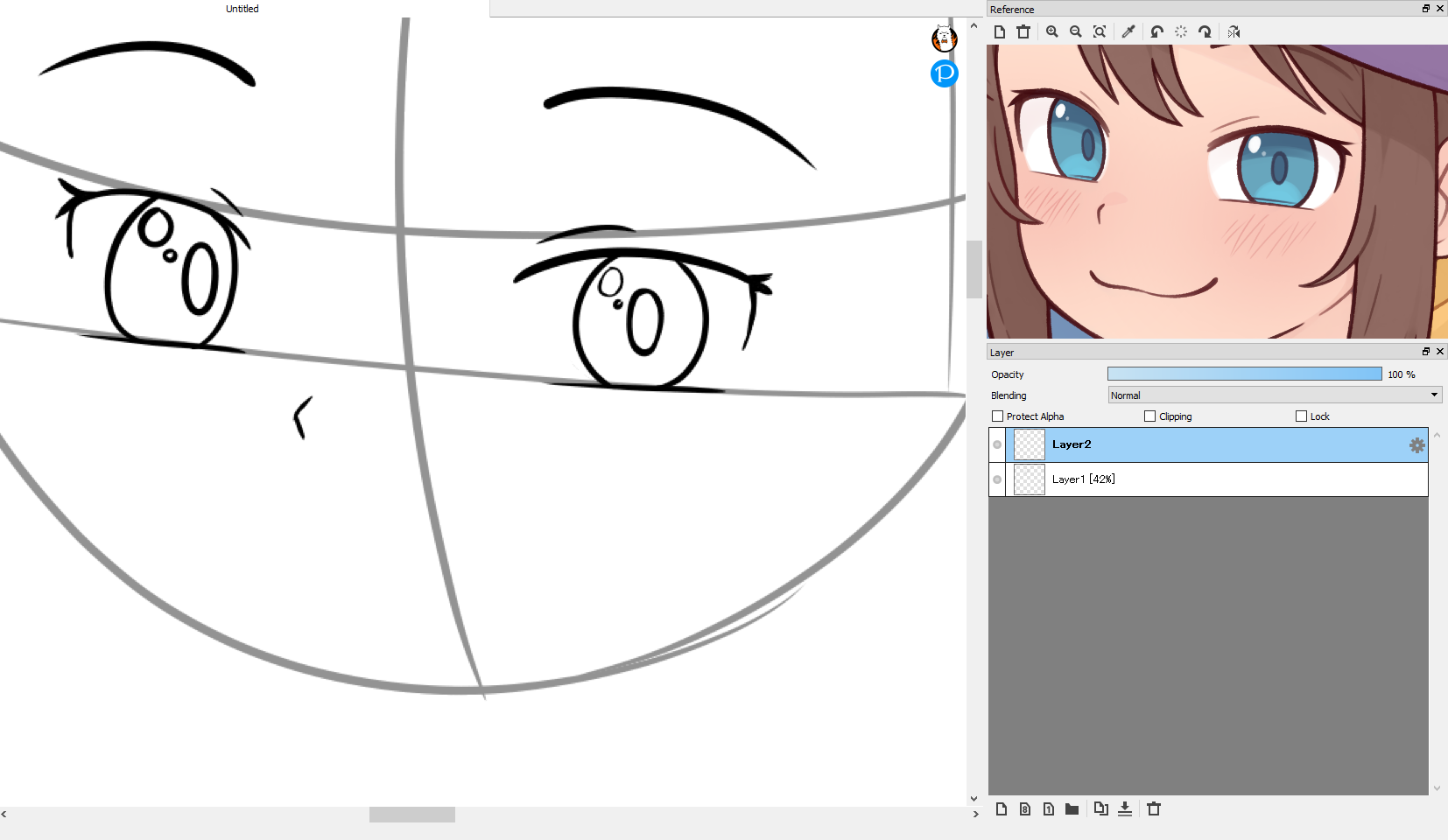The width and height of the screenshot is (1448, 840).
Task: Zoom in on the reference image
Action: pos(1052,32)
